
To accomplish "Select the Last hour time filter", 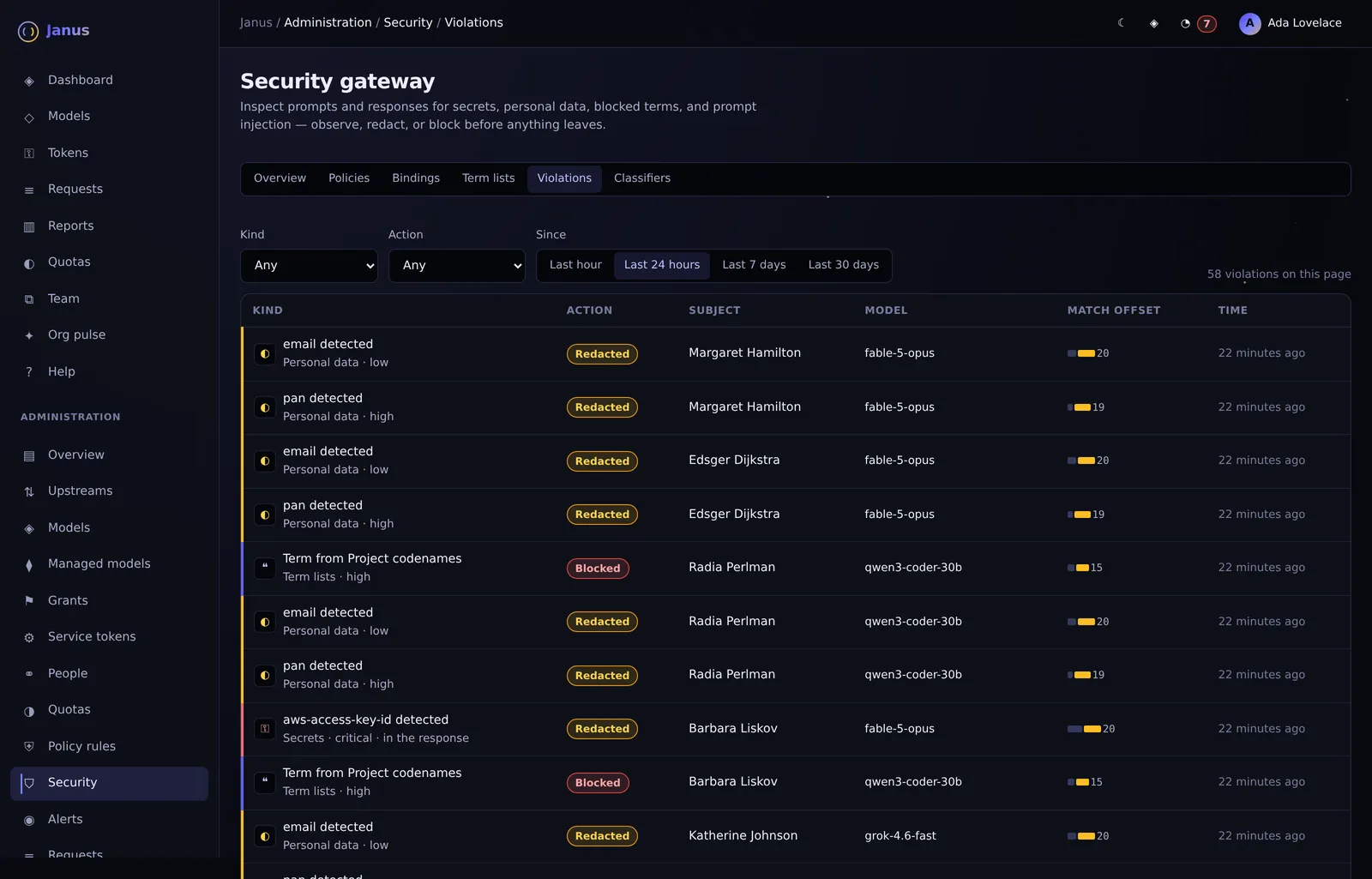I will point(575,265).
